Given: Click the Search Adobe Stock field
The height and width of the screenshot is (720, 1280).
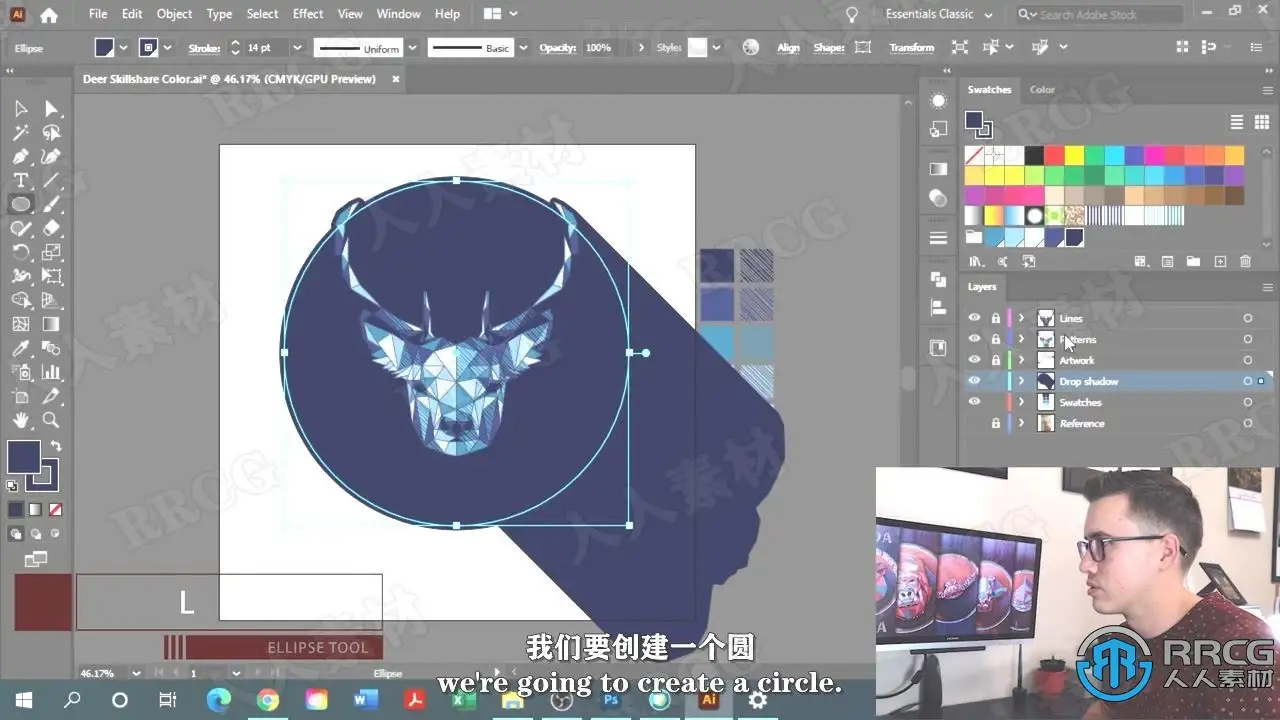Looking at the screenshot, I should click(1098, 14).
